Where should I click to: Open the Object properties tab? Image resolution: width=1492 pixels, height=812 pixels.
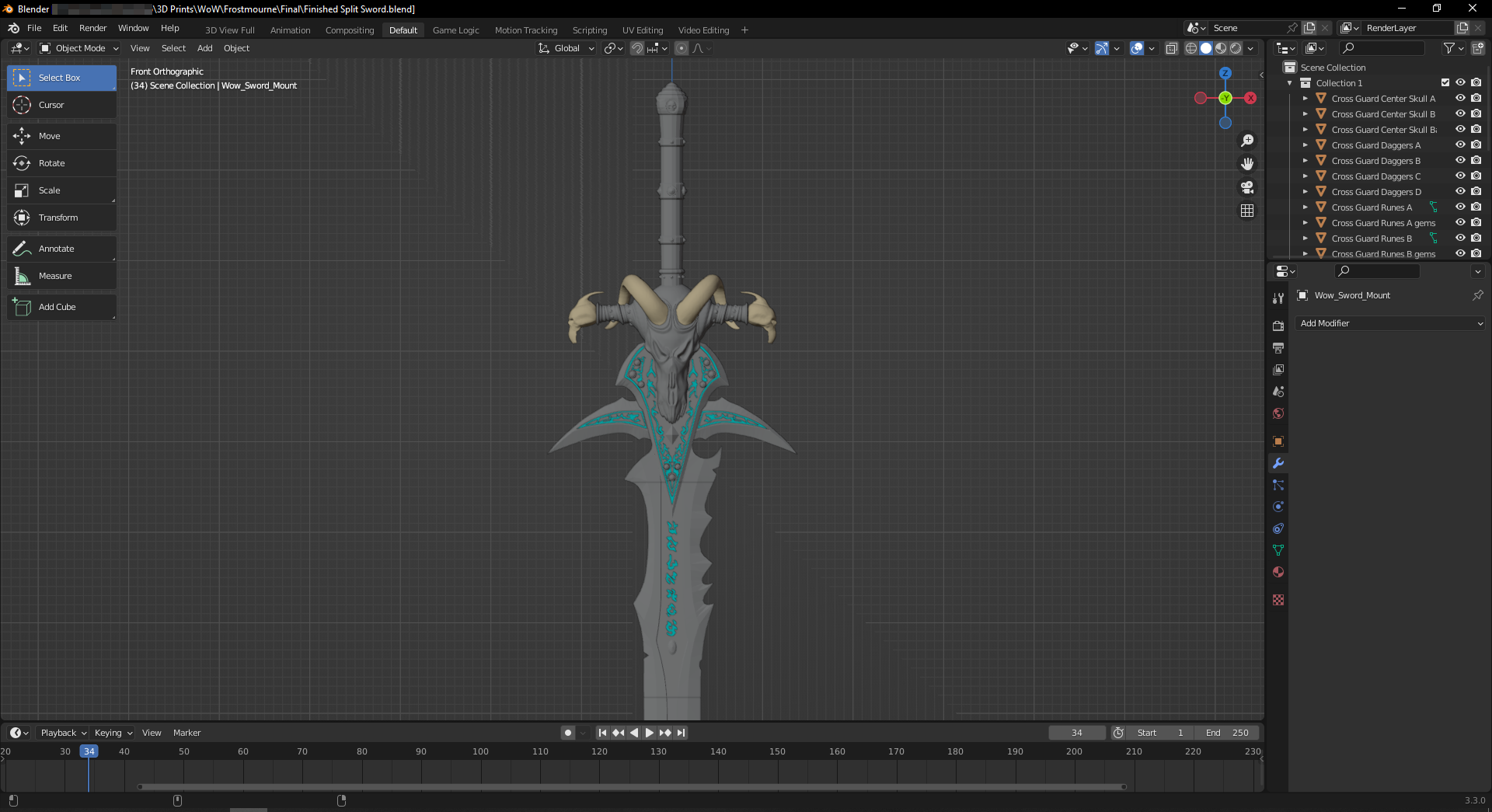tap(1278, 441)
